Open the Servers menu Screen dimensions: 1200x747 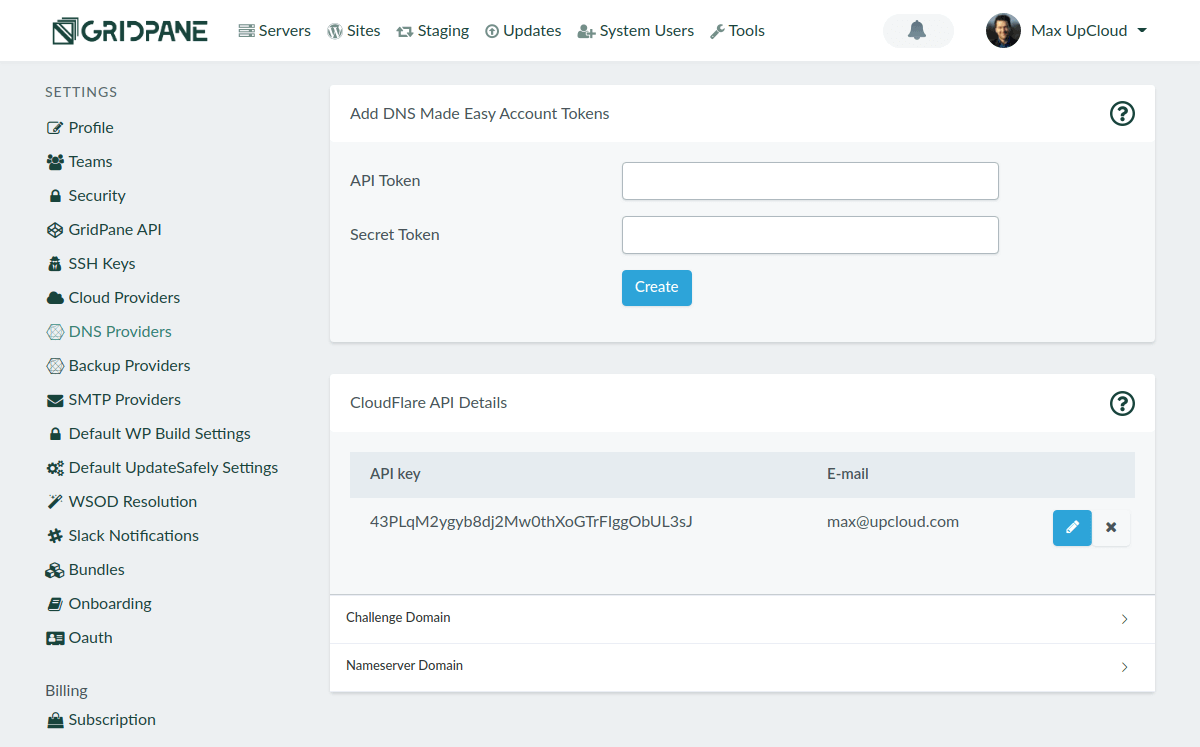click(275, 31)
